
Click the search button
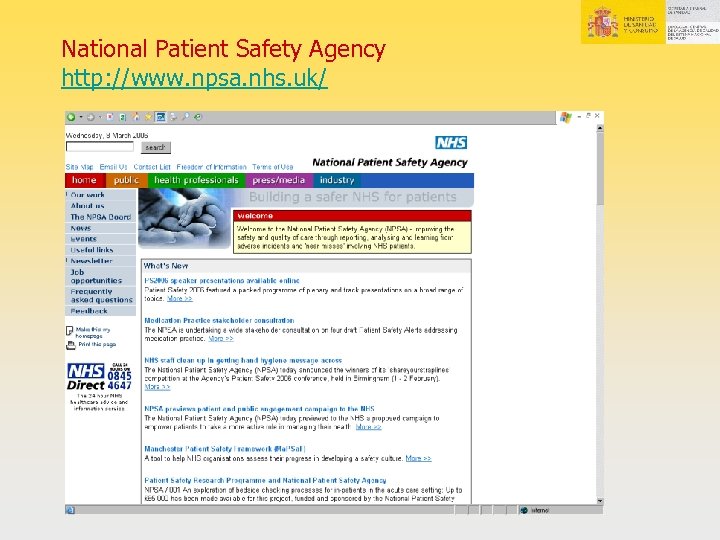point(156,147)
